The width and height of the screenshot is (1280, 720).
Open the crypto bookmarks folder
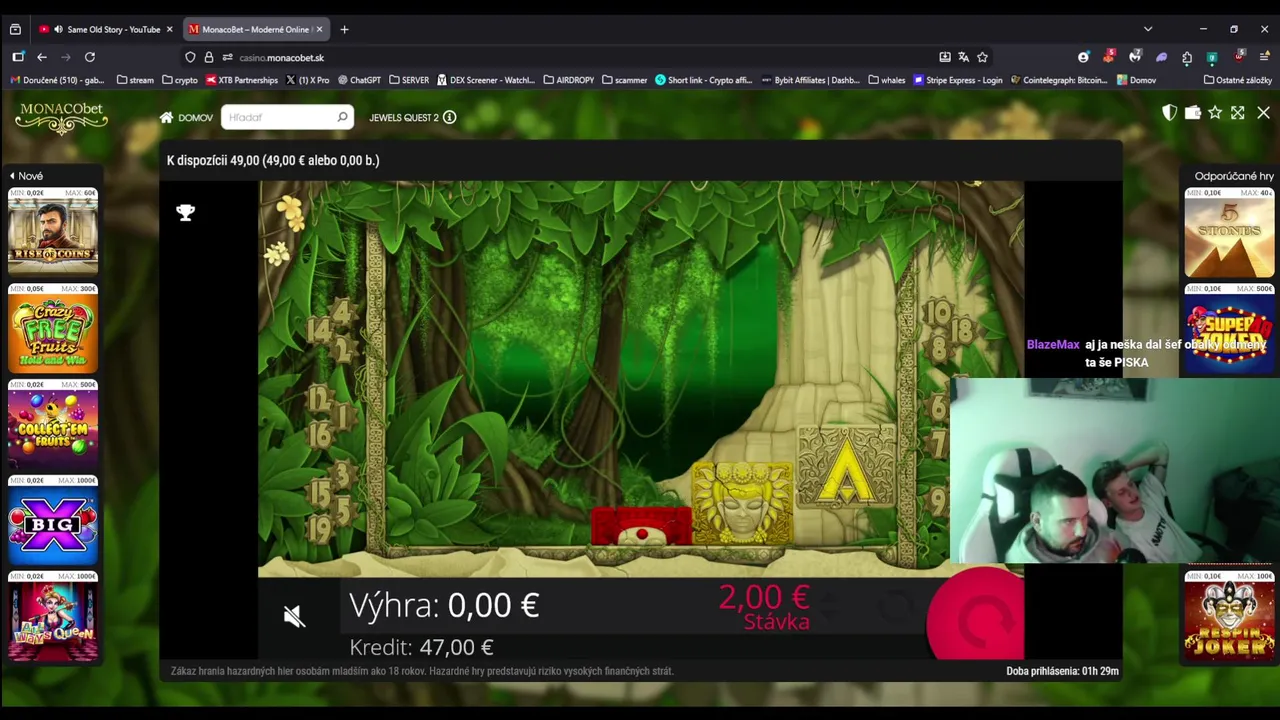pos(180,80)
